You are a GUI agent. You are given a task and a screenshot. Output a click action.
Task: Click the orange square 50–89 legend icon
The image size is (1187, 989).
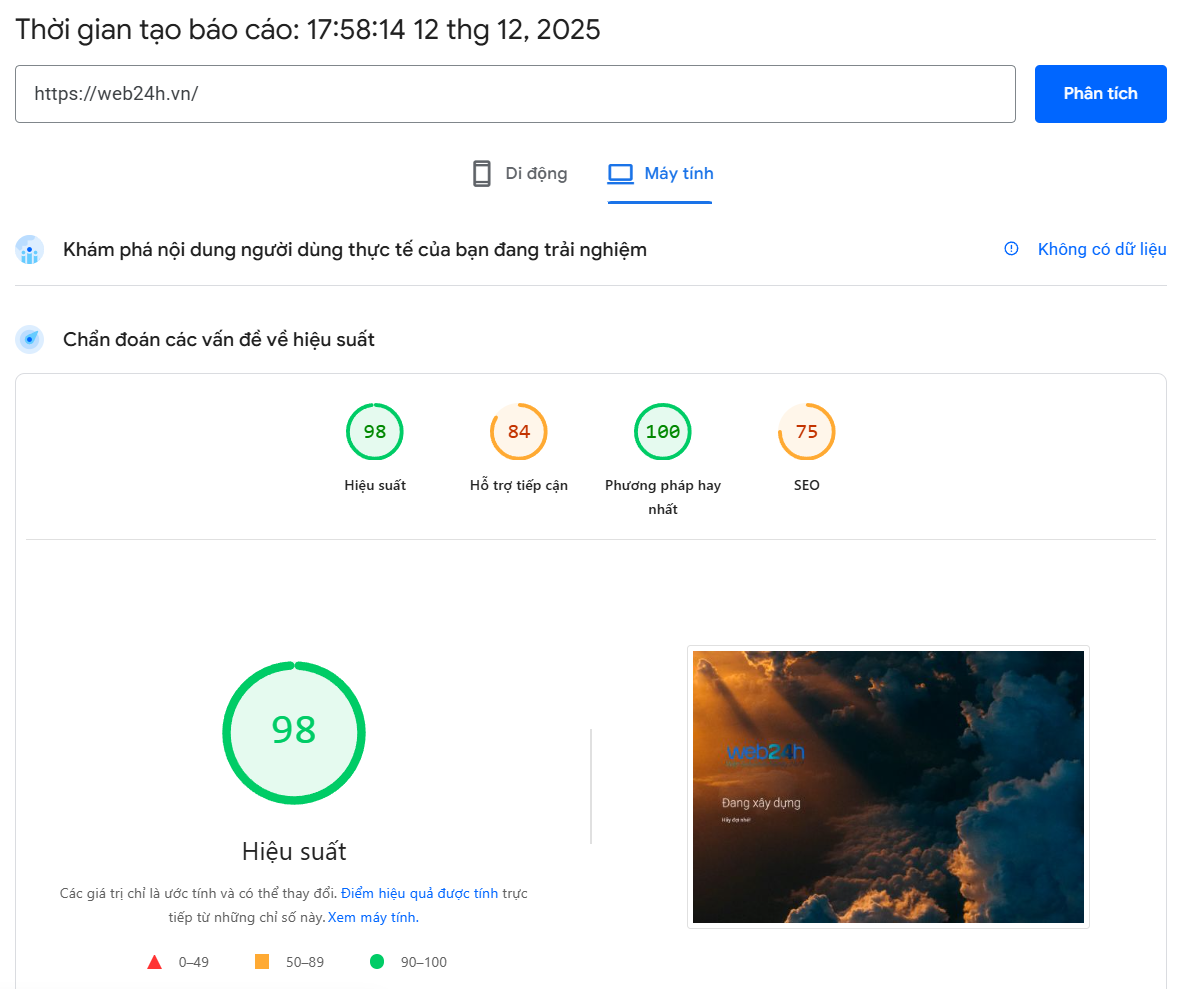(x=262, y=962)
